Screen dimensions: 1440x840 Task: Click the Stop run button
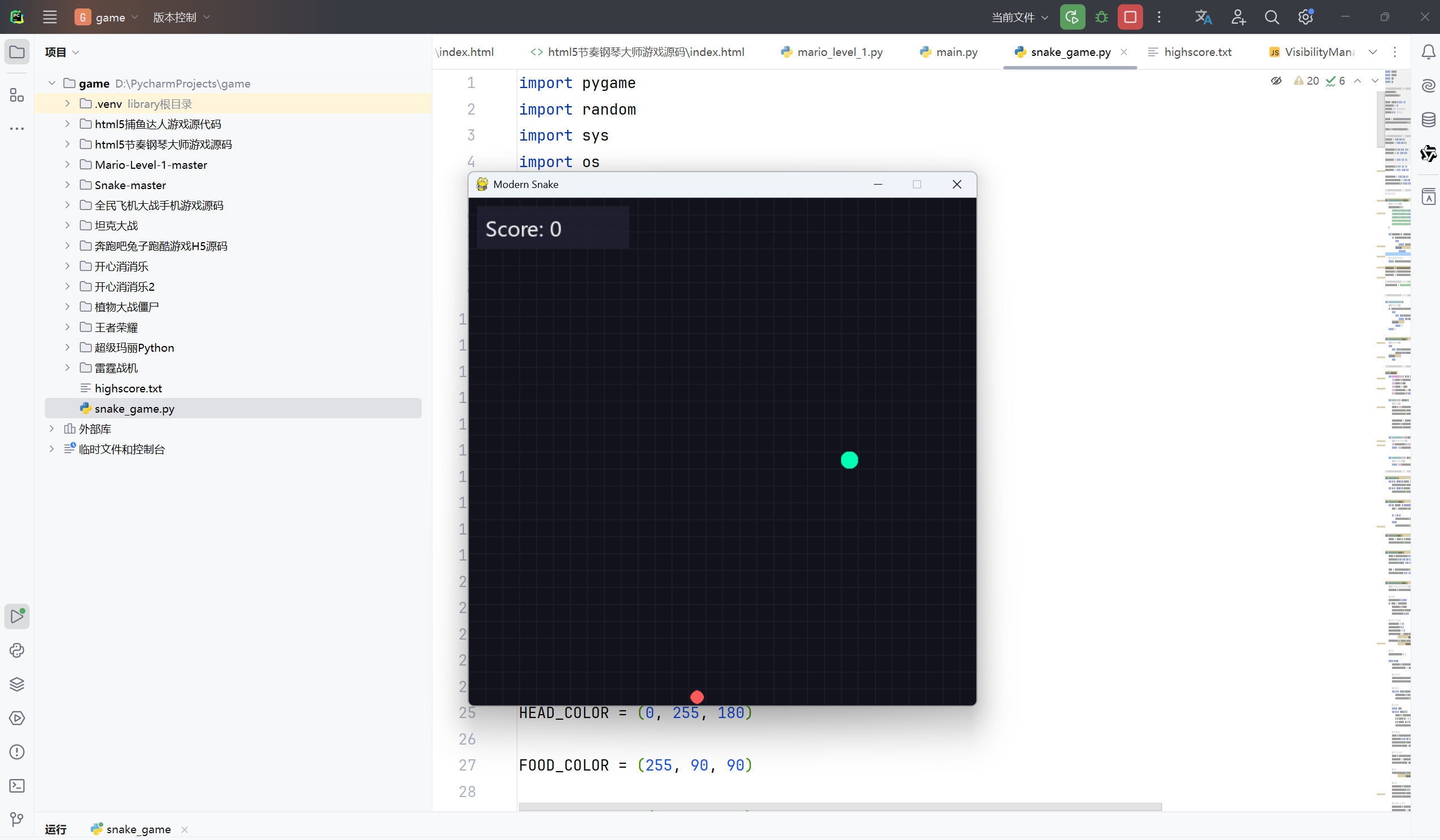[1130, 17]
